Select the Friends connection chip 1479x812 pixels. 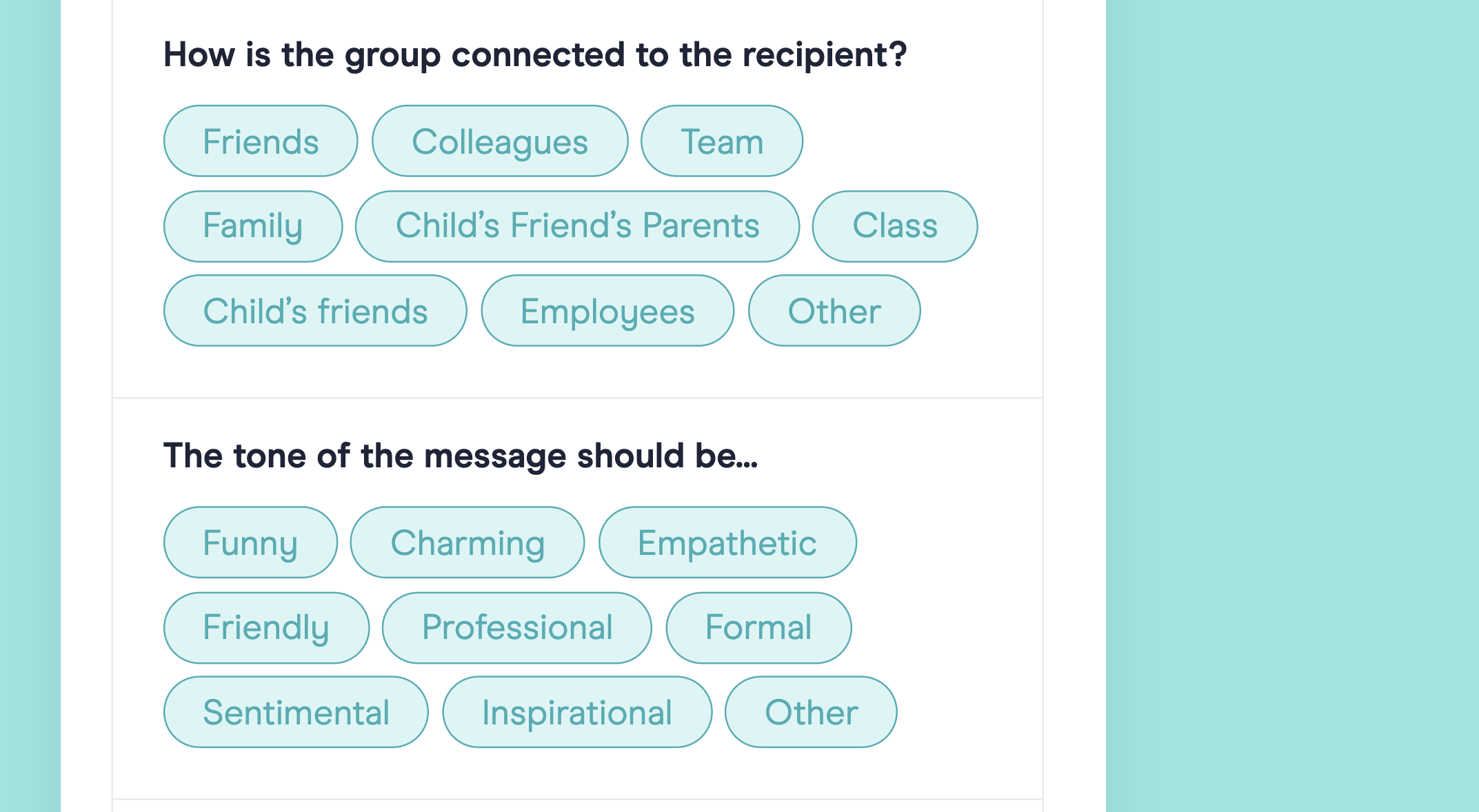(260, 141)
